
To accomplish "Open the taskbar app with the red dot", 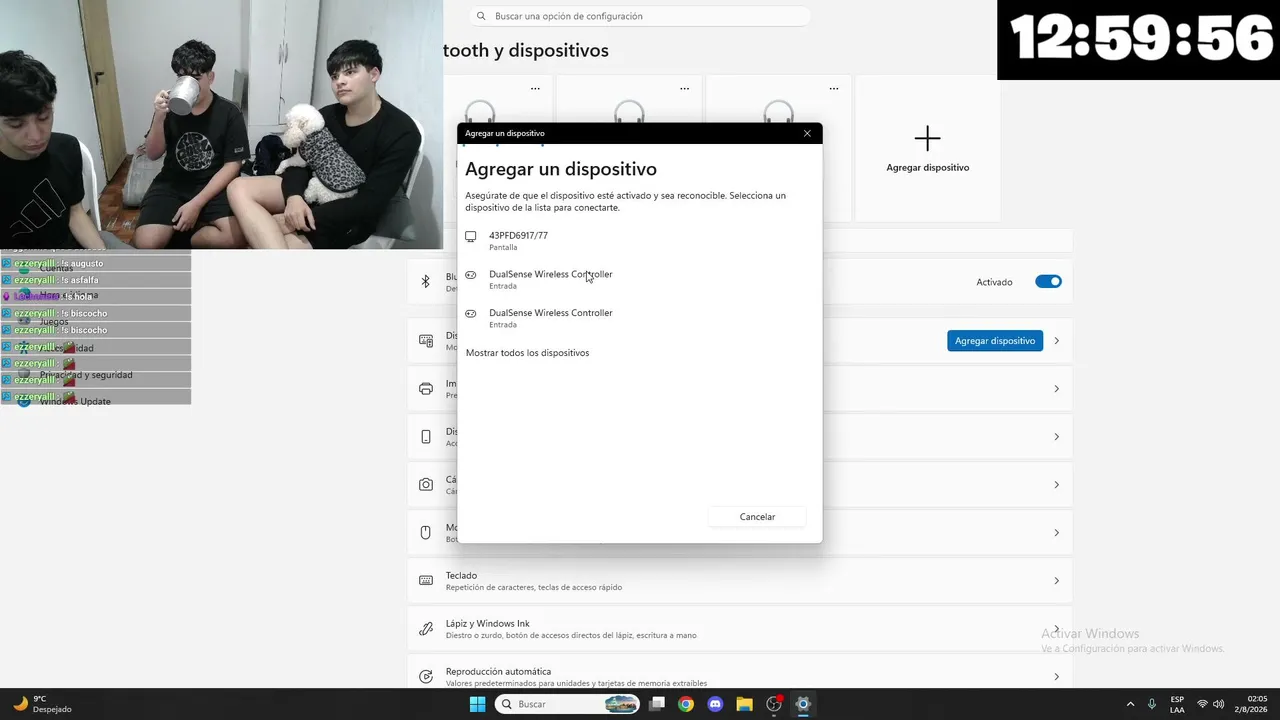I will coord(774,704).
